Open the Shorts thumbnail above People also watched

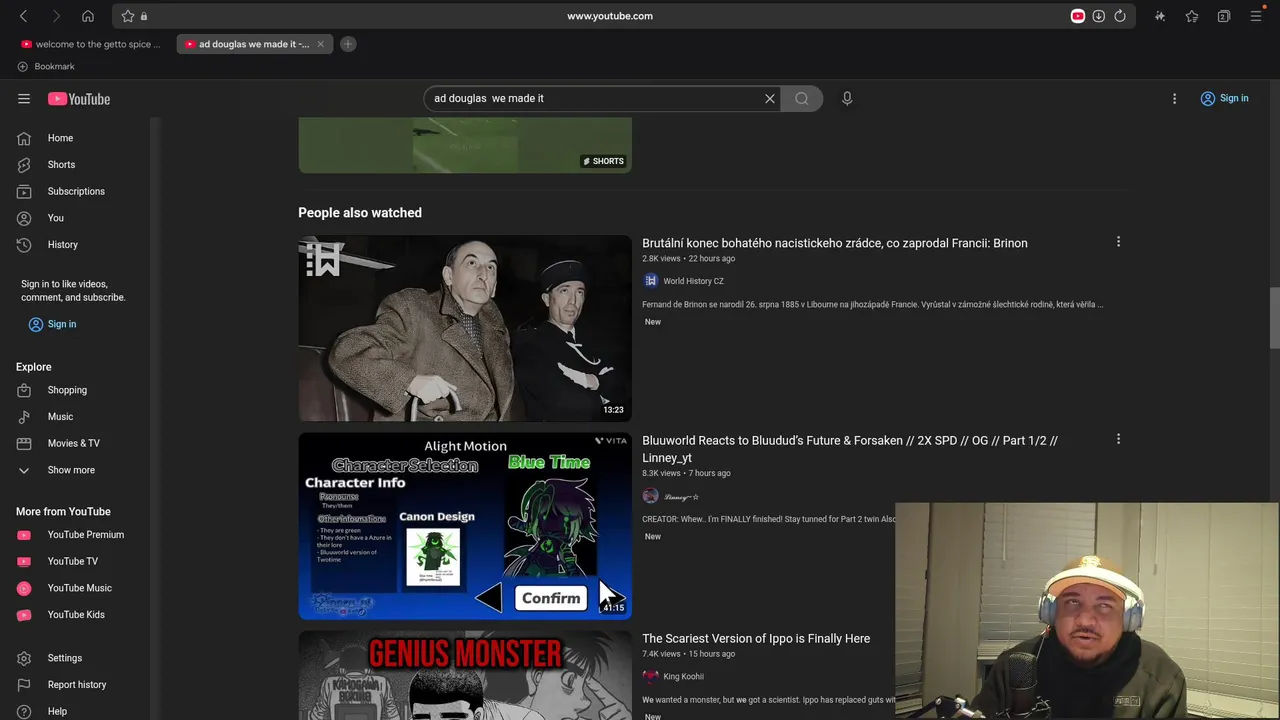(x=465, y=145)
